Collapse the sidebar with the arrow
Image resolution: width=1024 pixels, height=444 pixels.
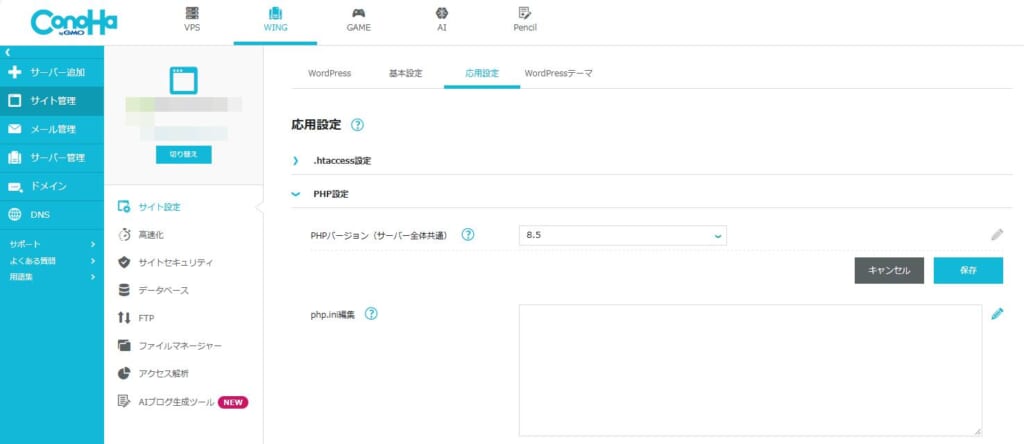pos(7,52)
